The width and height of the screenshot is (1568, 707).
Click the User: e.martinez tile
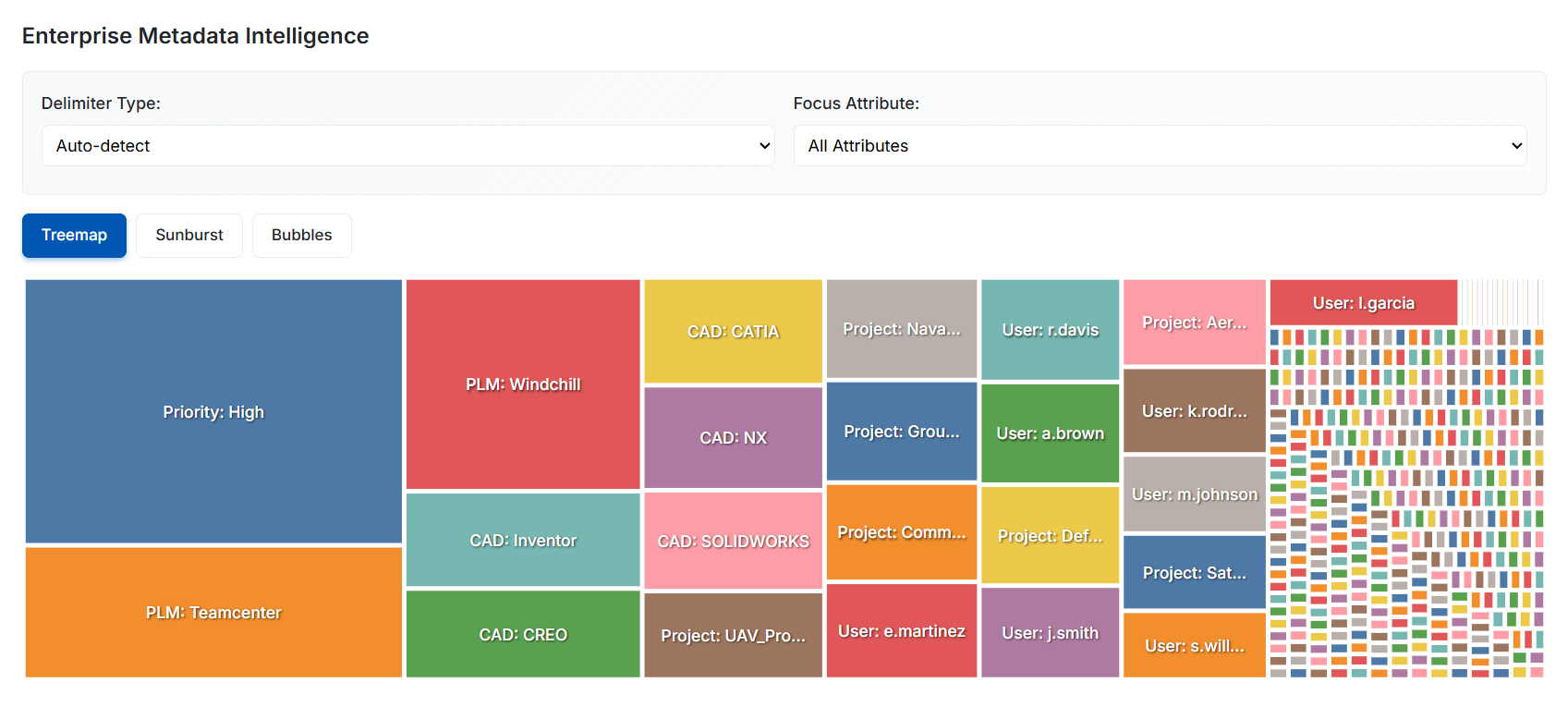tap(902, 630)
